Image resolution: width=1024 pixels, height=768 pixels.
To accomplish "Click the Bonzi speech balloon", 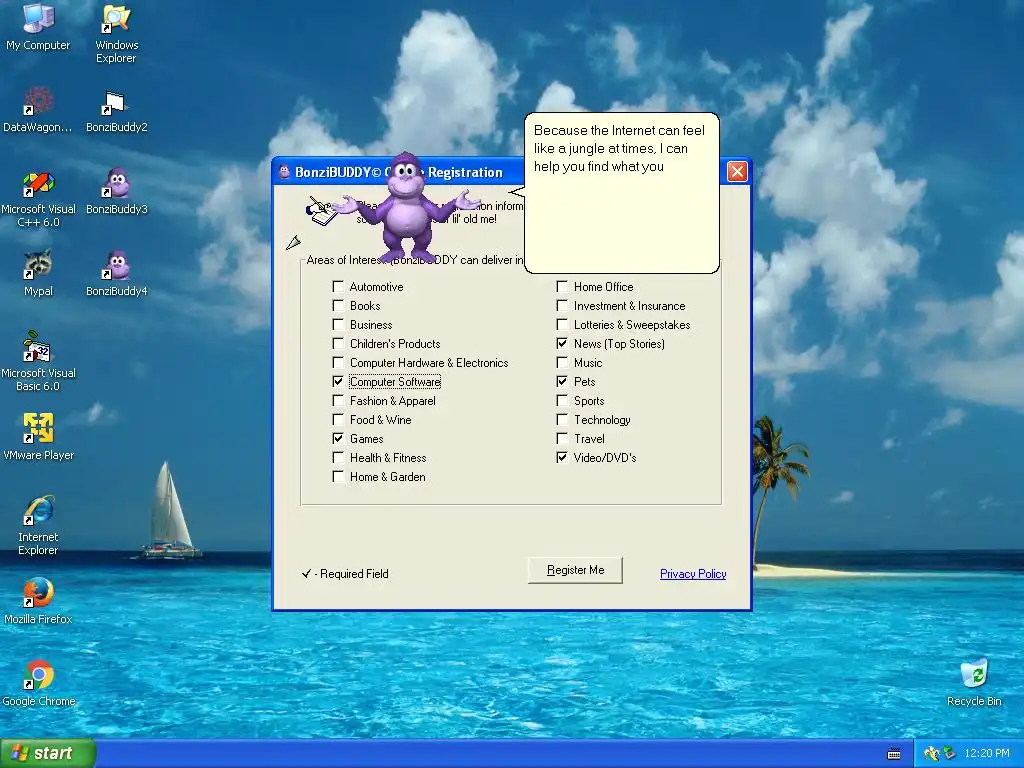I will coord(622,193).
